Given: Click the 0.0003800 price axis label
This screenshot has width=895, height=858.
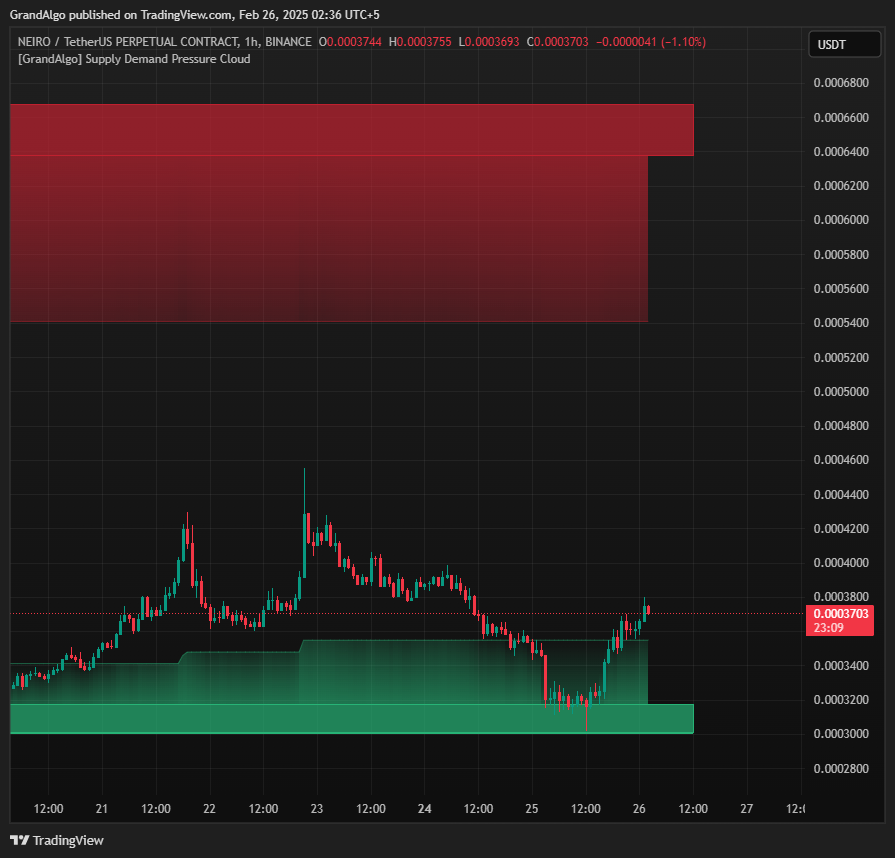Looking at the screenshot, I should coord(841,597).
